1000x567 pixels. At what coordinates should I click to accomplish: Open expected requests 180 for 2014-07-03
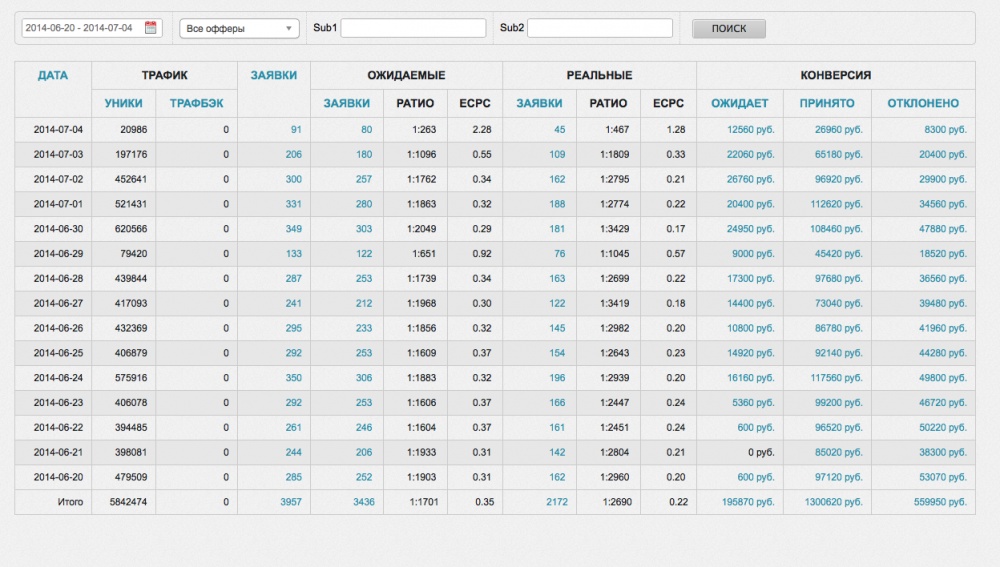(x=364, y=154)
